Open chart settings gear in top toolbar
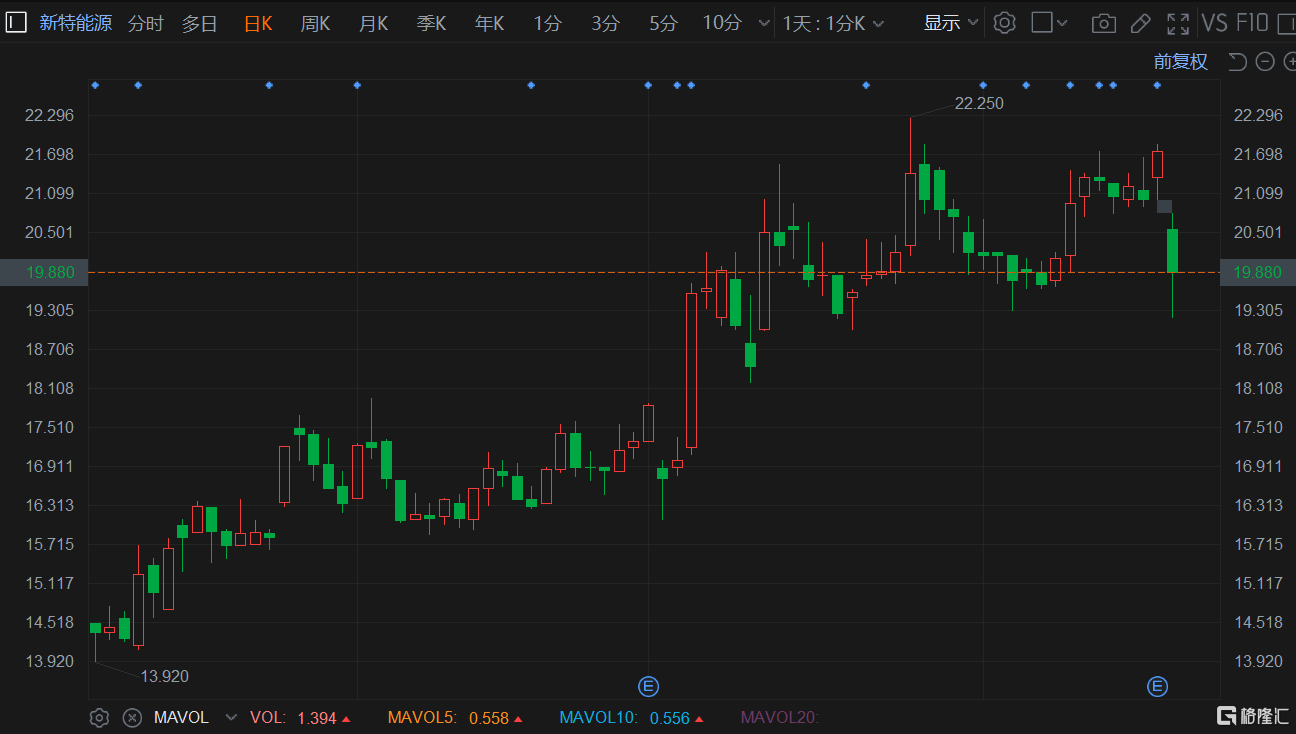The image size is (1296, 734). tap(1005, 23)
